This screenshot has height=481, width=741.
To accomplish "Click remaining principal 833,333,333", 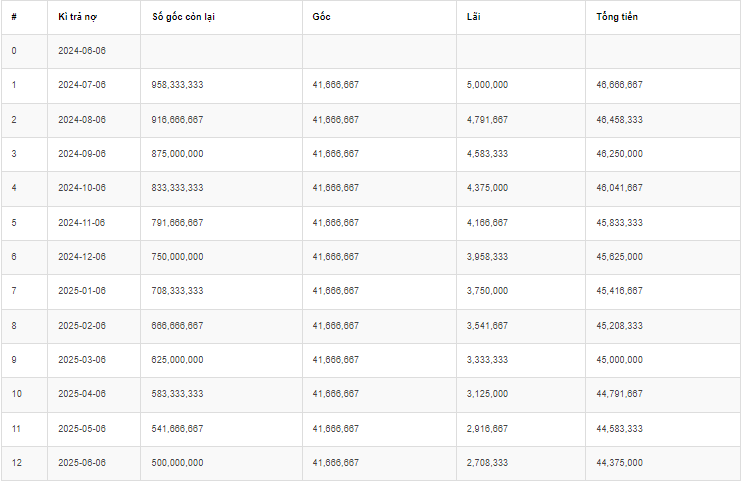I will [x=178, y=188].
